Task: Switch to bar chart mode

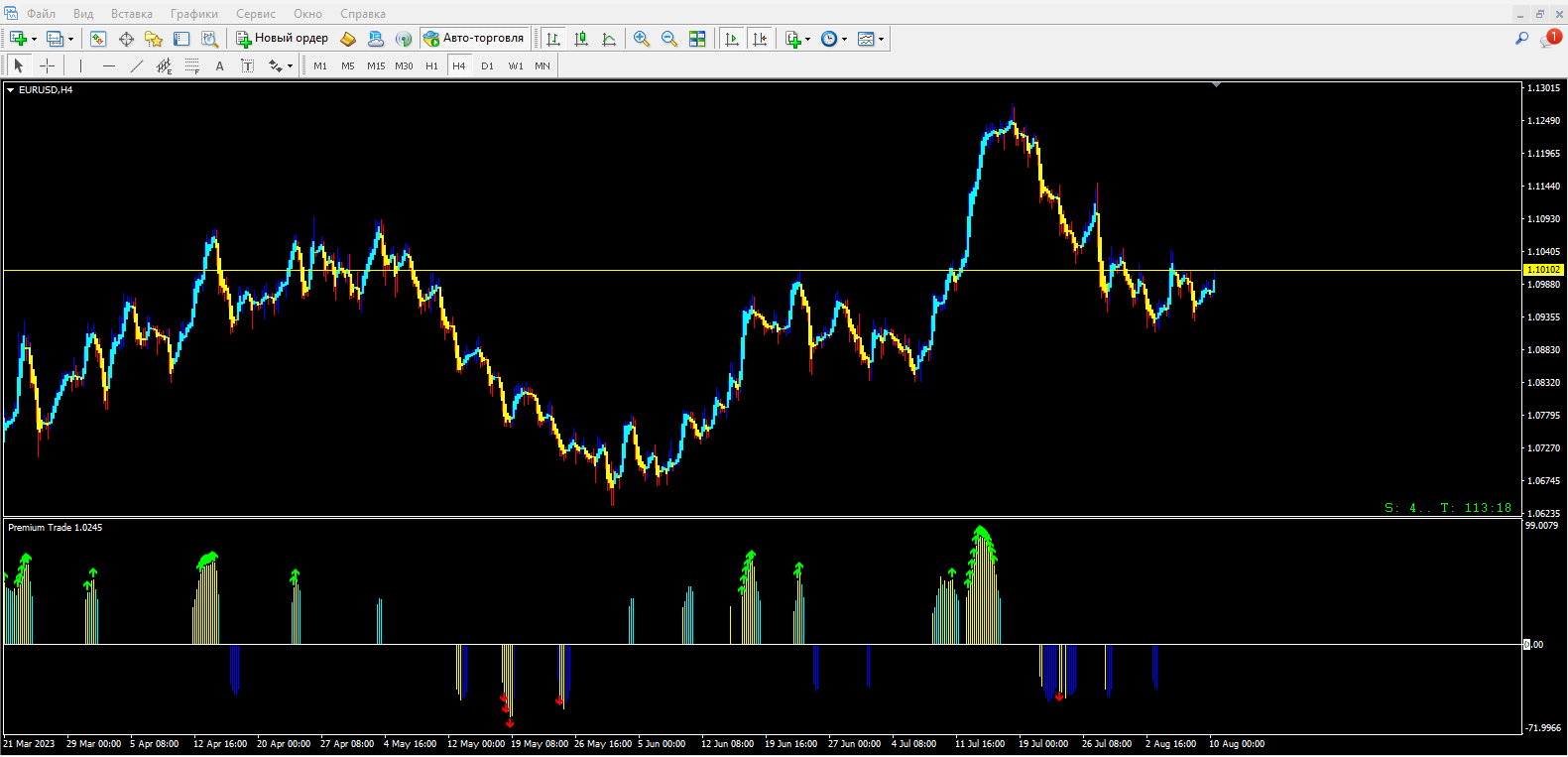Action: pyautogui.click(x=553, y=39)
